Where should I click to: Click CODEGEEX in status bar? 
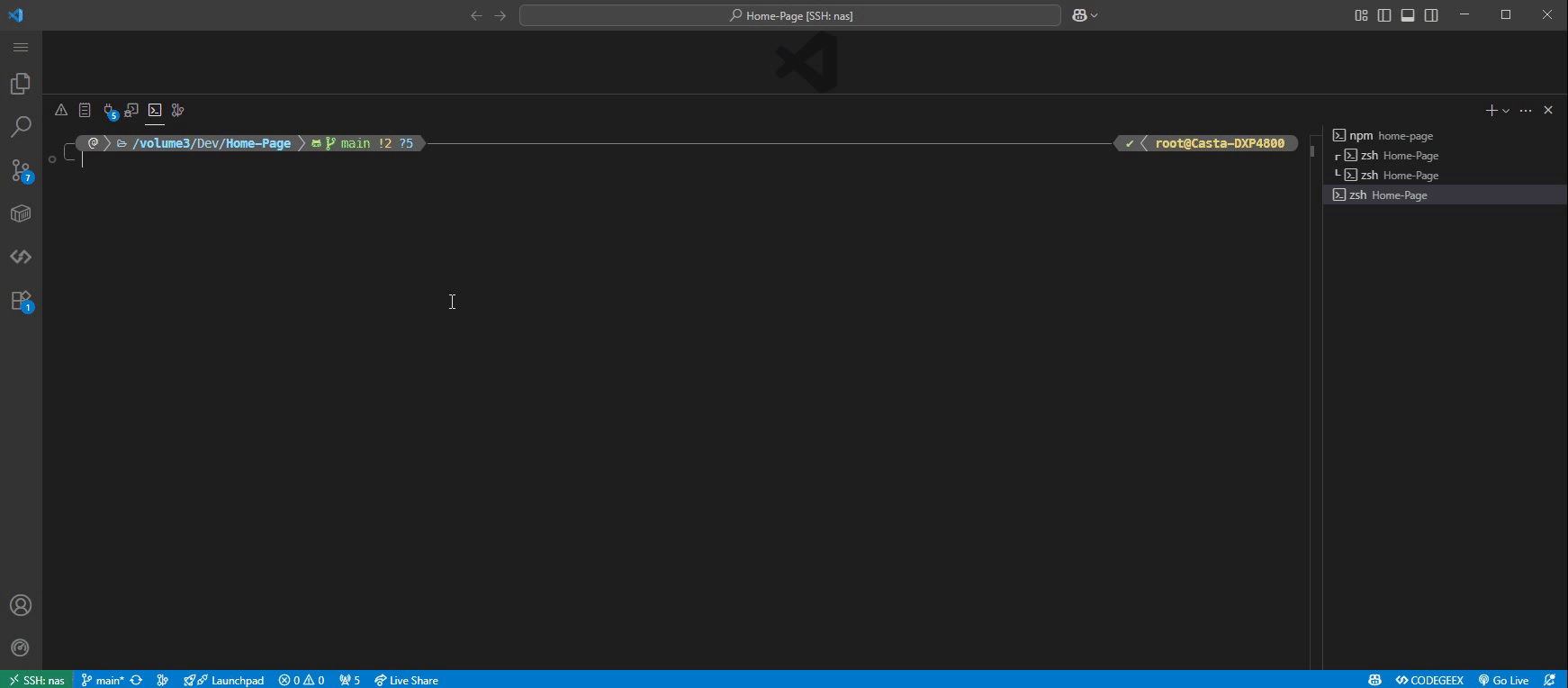1429,680
